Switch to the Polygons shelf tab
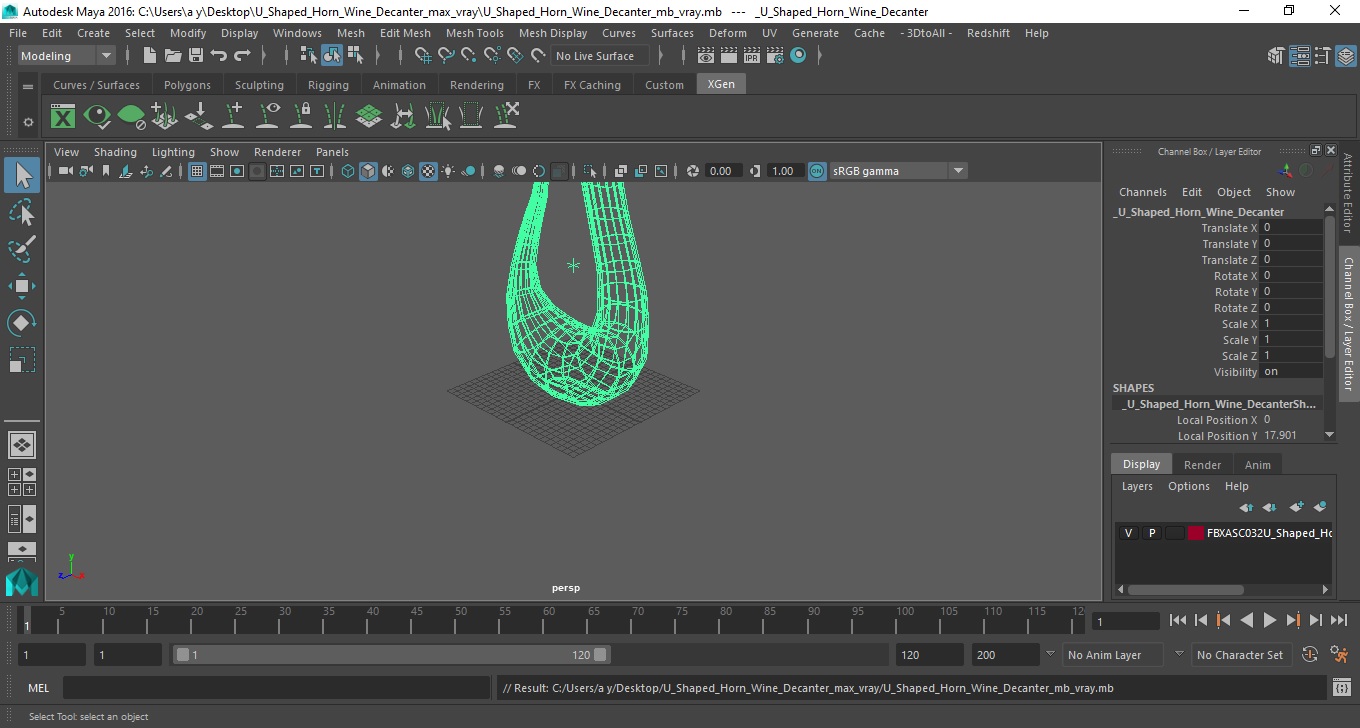The image size is (1360, 728). coord(187,85)
